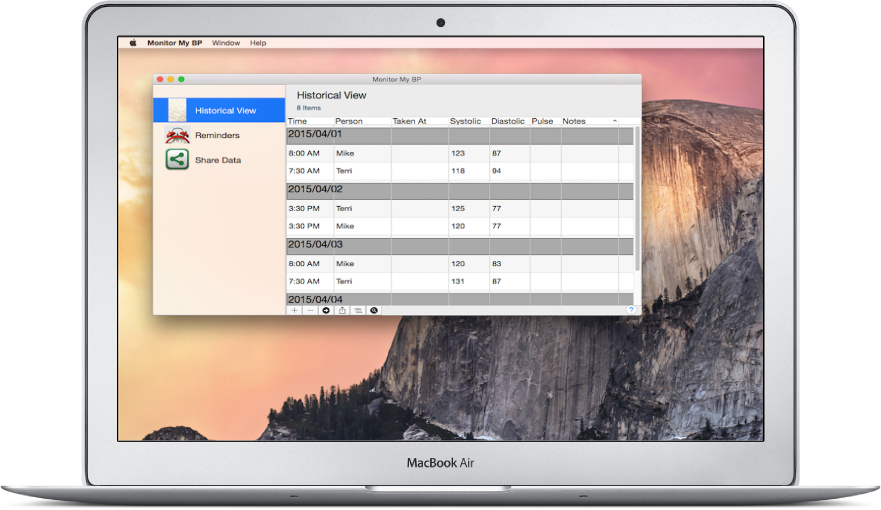Image resolution: width=881 pixels, height=510 pixels.
Task: Open the Help menu
Action: (258, 43)
